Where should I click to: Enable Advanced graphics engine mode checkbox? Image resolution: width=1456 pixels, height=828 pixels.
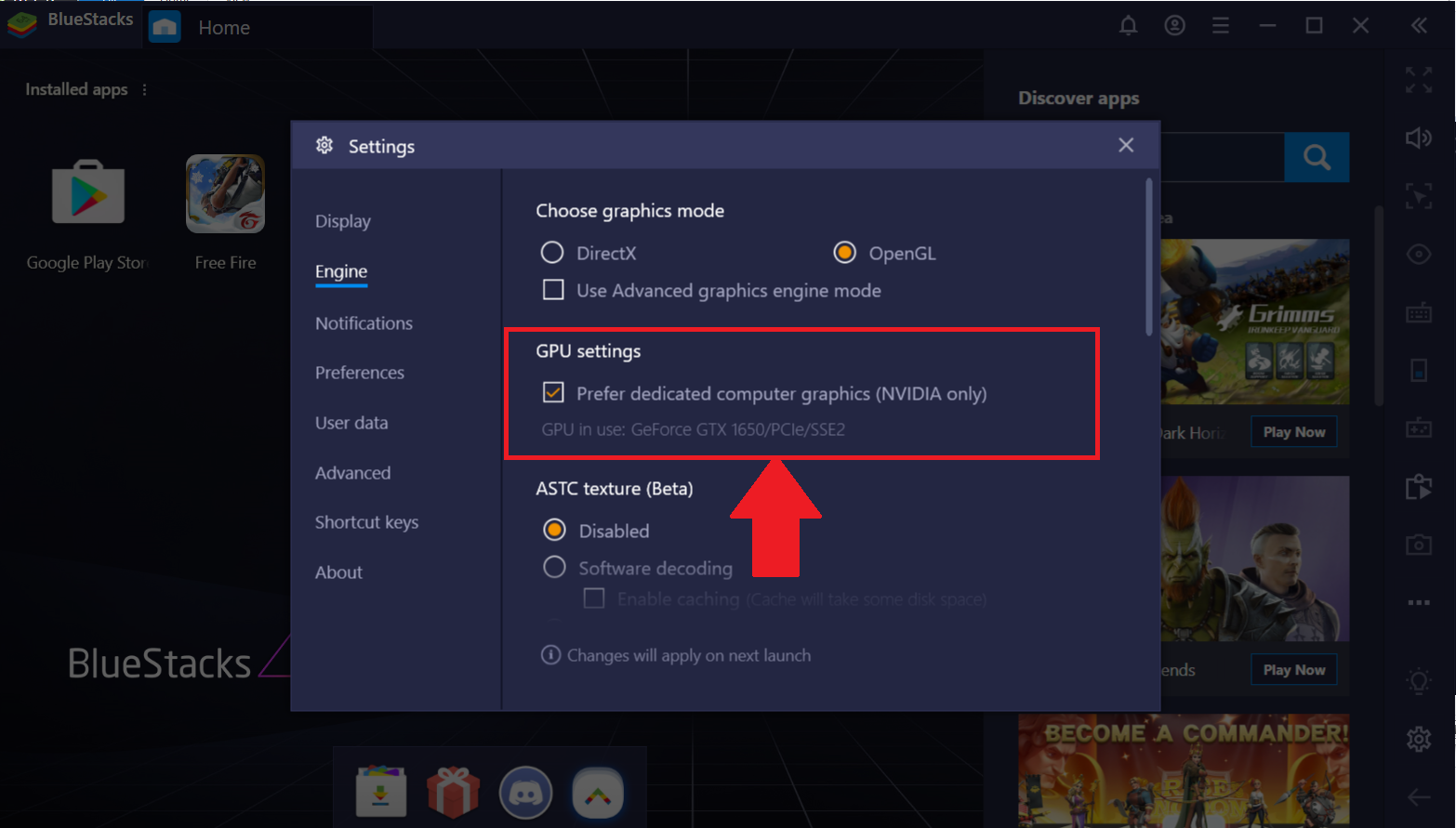[553, 290]
